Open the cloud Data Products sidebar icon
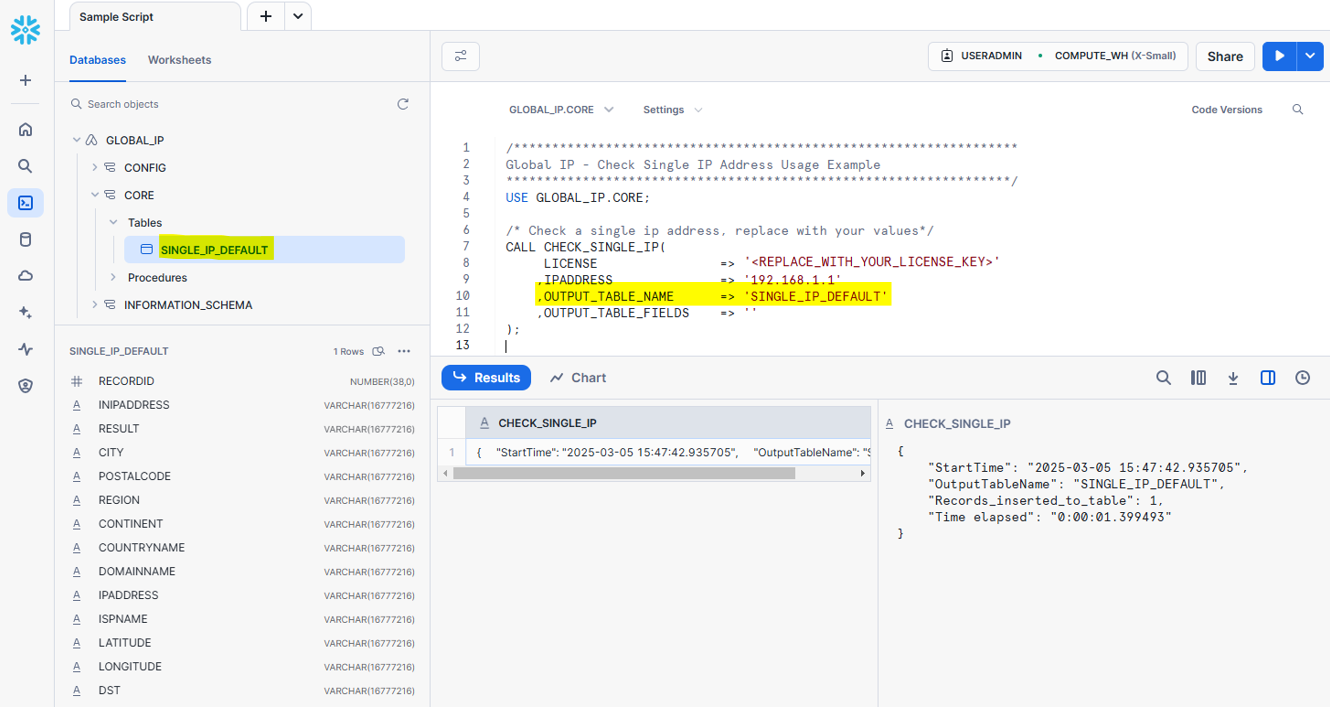The height and width of the screenshot is (711, 1330). point(26,276)
